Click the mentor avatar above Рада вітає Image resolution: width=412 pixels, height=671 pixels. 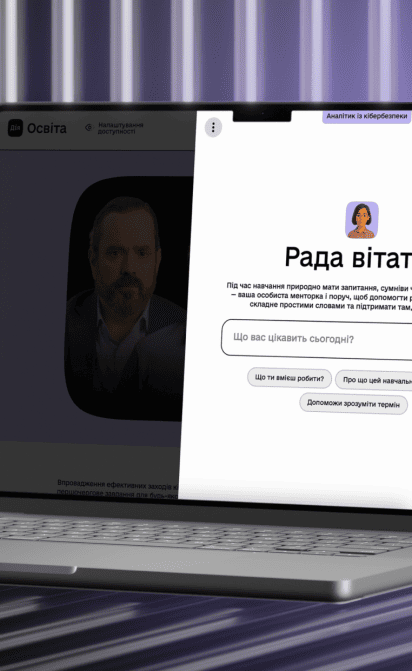tap(362, 220)
